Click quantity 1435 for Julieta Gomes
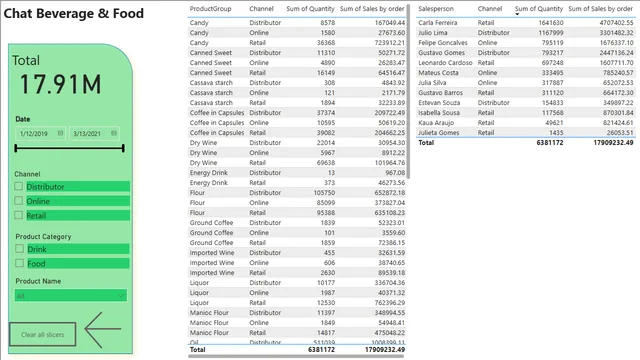 pos(556,133)
